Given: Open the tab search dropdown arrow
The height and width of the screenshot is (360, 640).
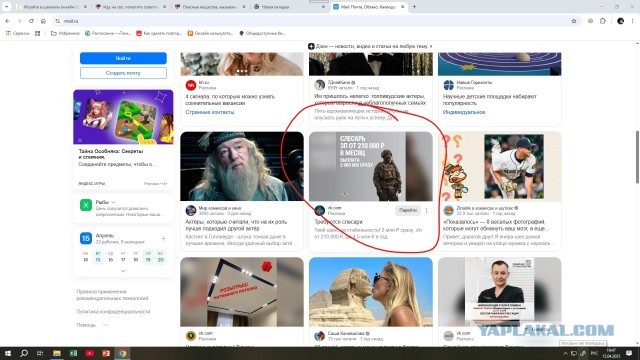Looking at the screenshot, I should coord(7,7).
